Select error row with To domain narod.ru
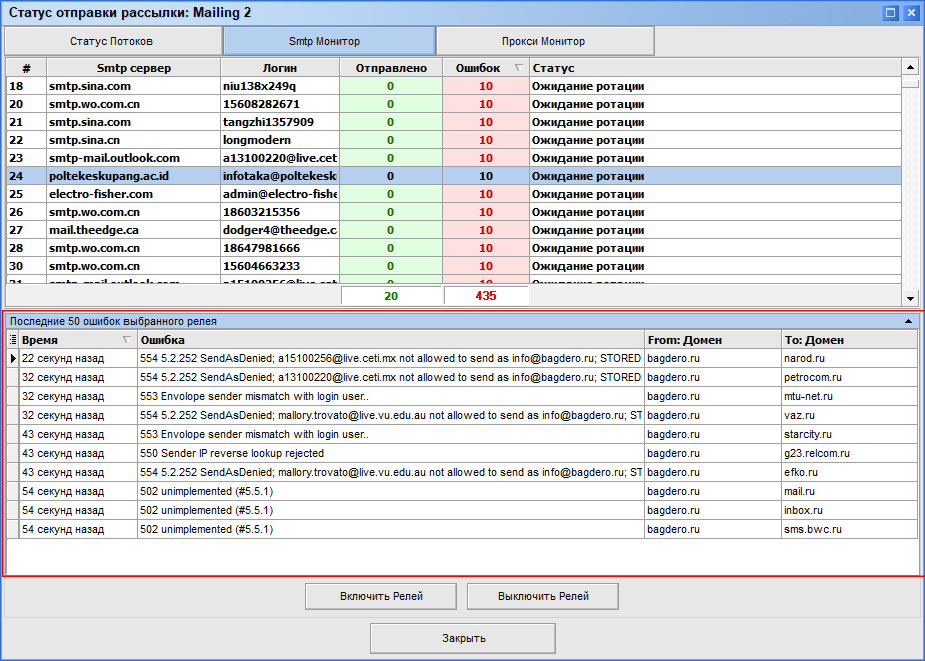 [462, 358]
